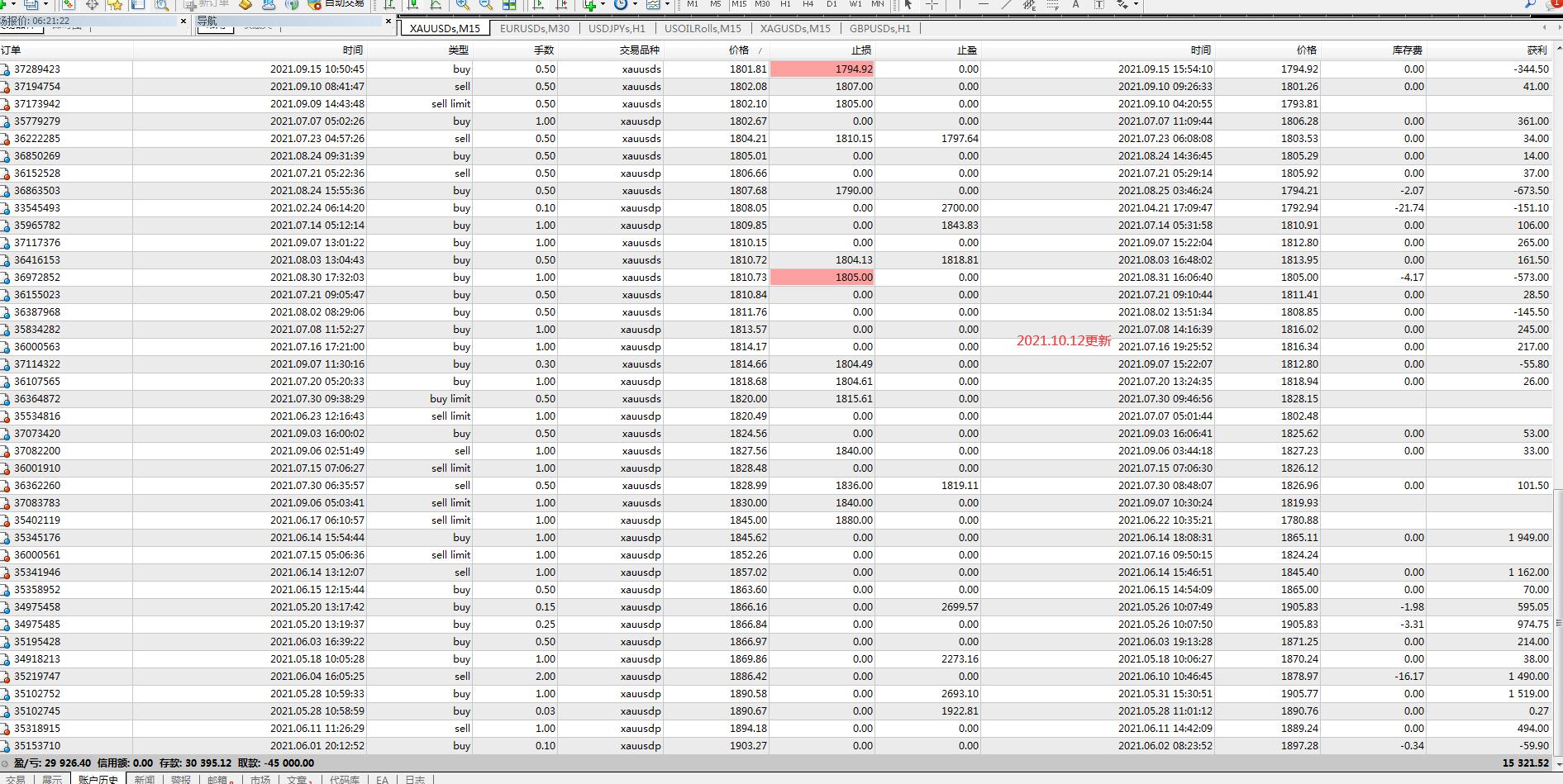Sort by the 交易品种 column header
Screen dimensions: 1563x784
coord(611,50)
